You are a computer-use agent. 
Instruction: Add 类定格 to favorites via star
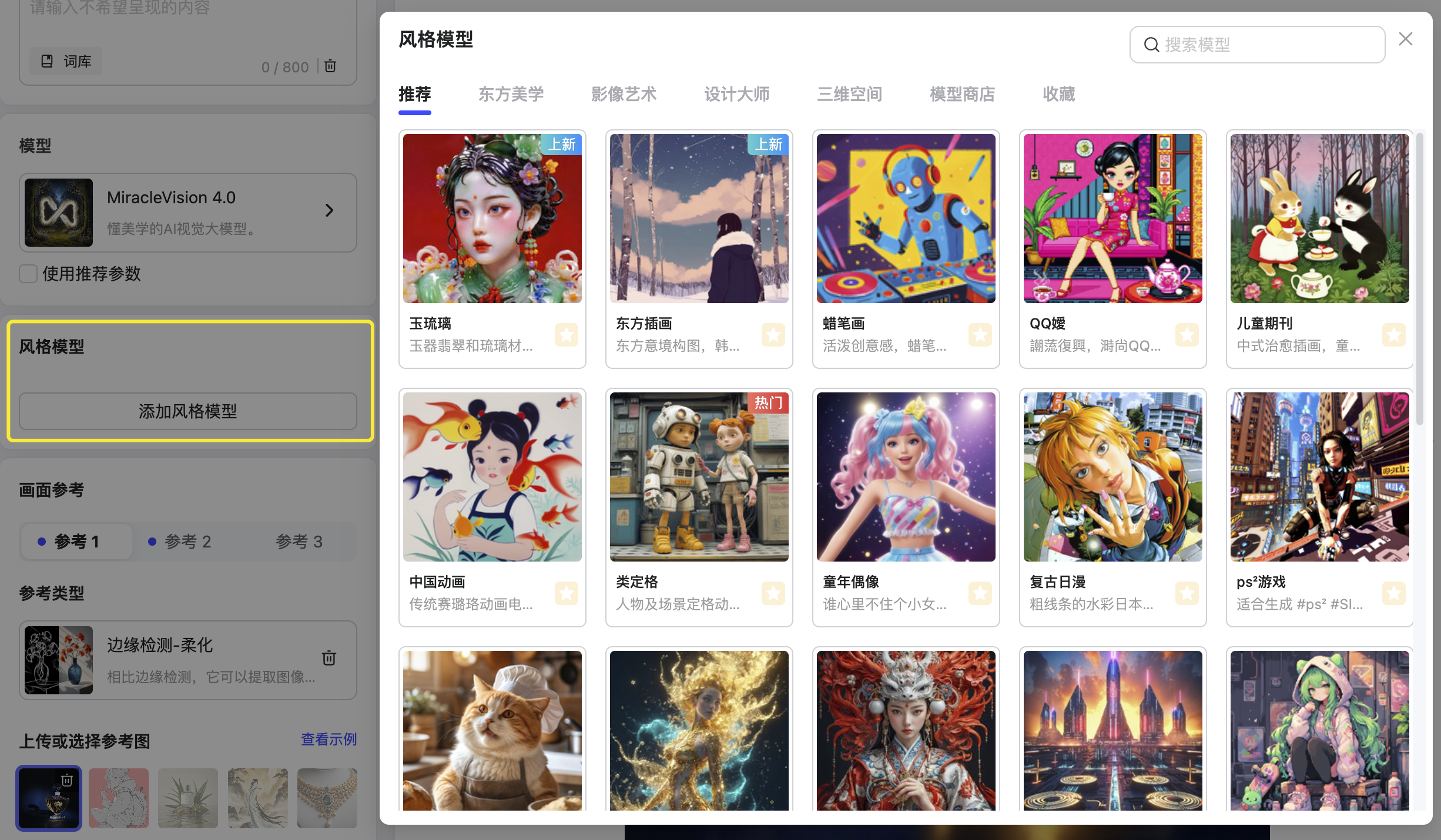pyautogui.click(x=773, y=593)
